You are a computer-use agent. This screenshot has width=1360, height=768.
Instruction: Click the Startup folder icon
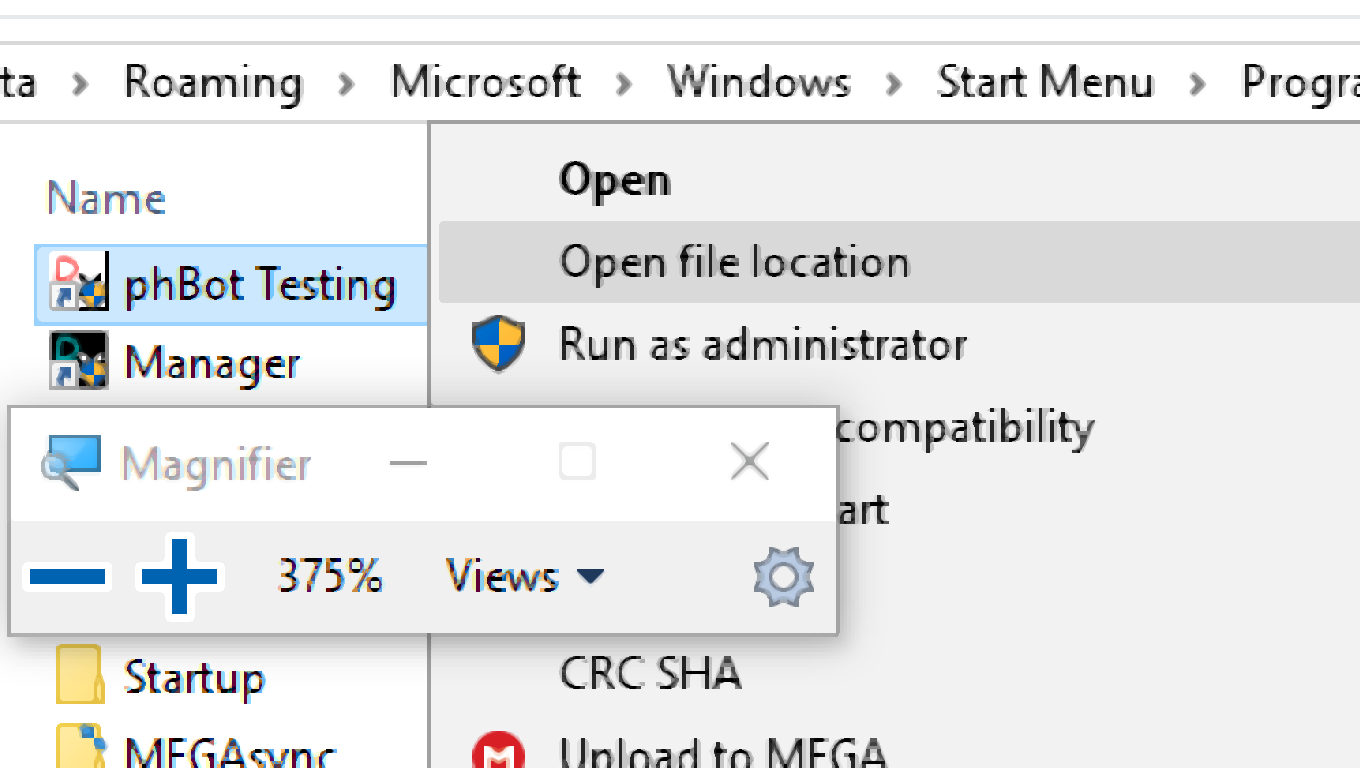[x=80, y=676]
